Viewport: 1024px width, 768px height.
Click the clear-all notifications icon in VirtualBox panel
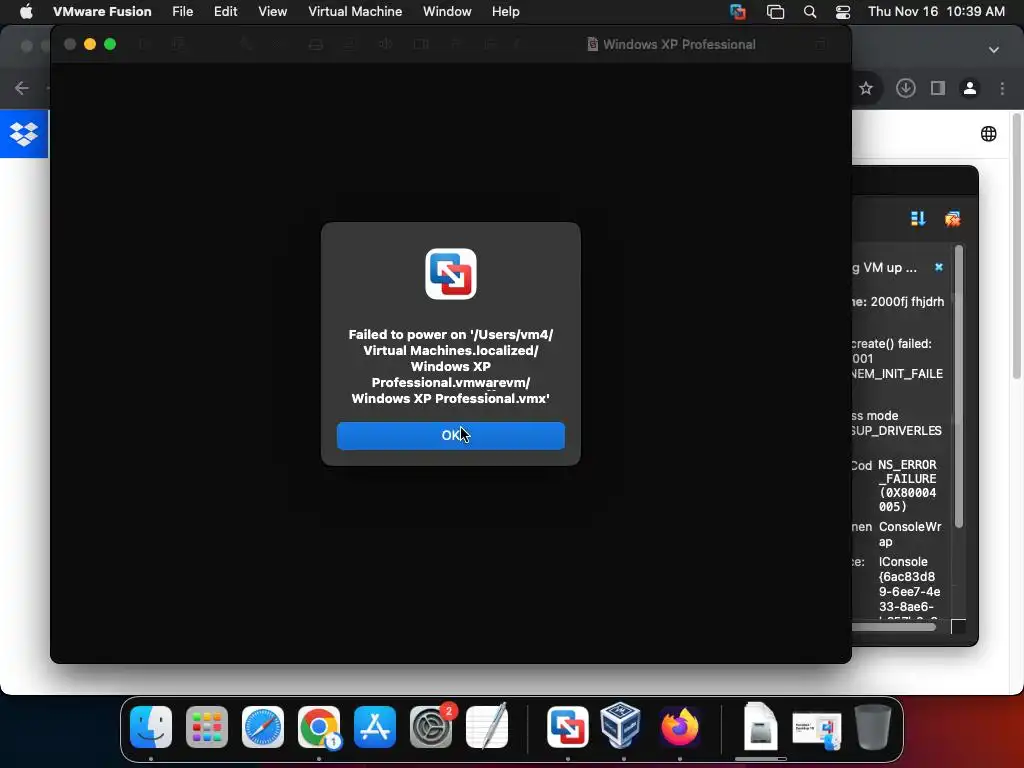952,219
